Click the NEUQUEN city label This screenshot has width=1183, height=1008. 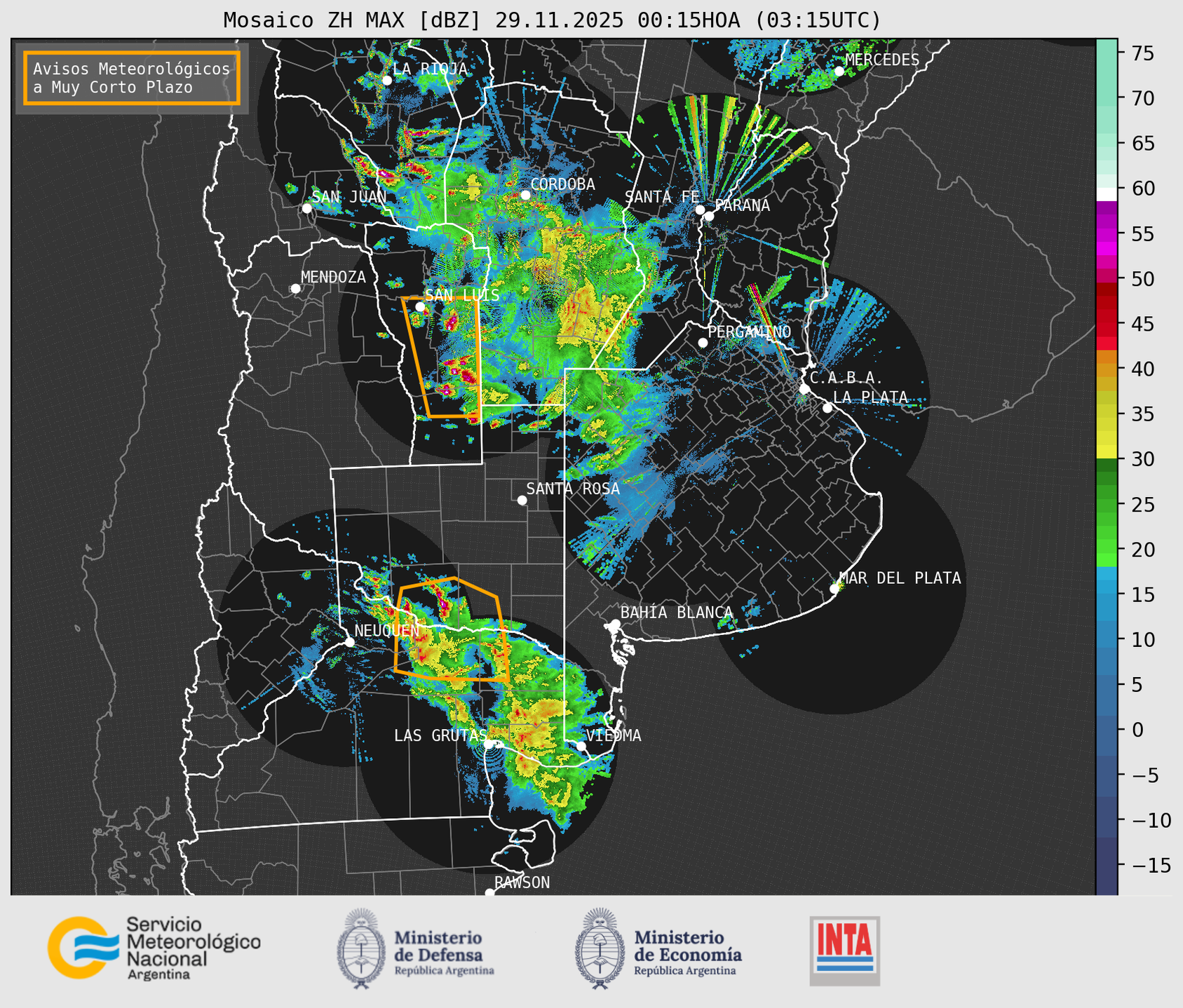pos(386,630)
